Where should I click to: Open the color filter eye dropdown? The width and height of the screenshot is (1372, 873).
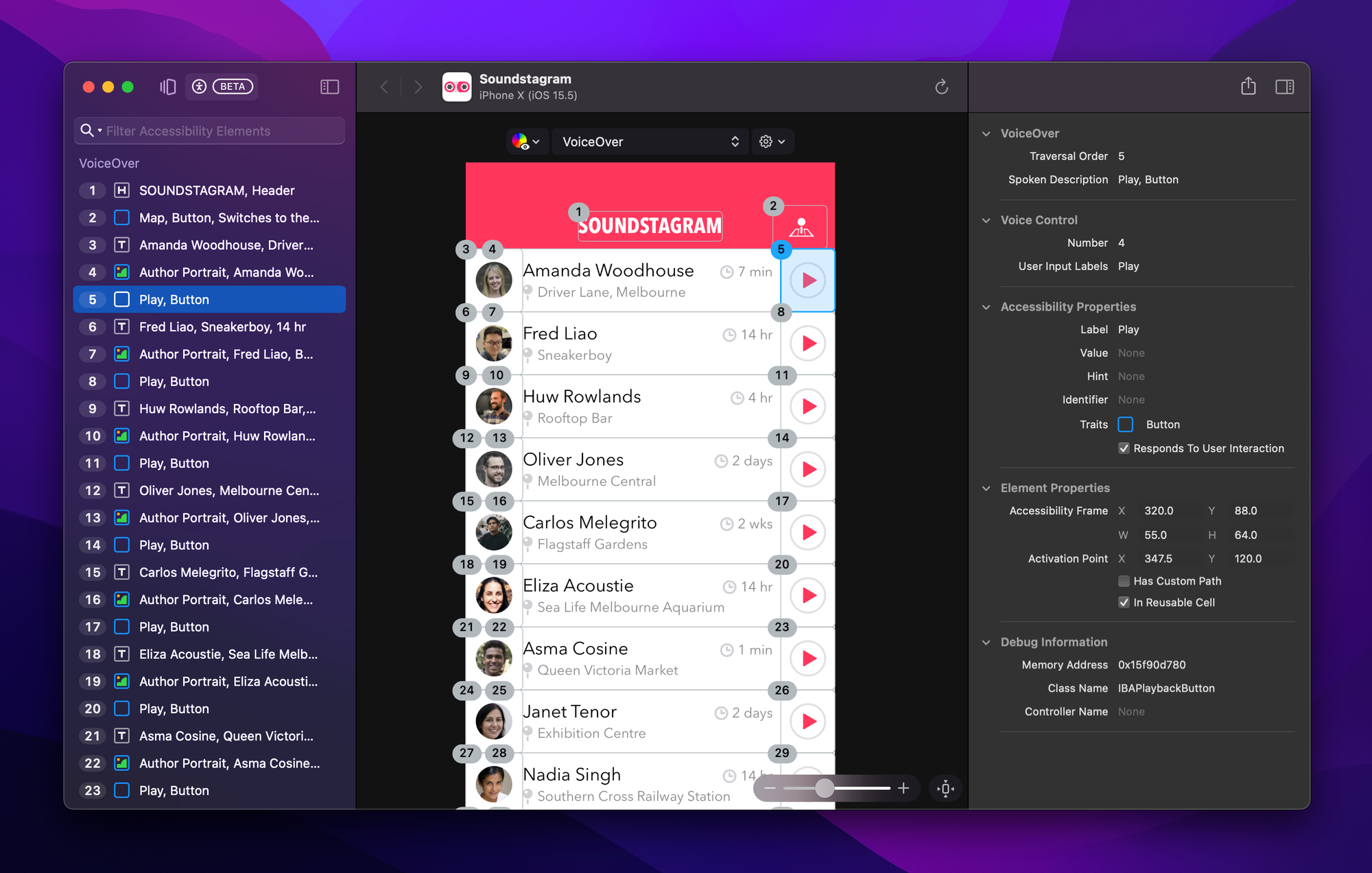(526, 142)
